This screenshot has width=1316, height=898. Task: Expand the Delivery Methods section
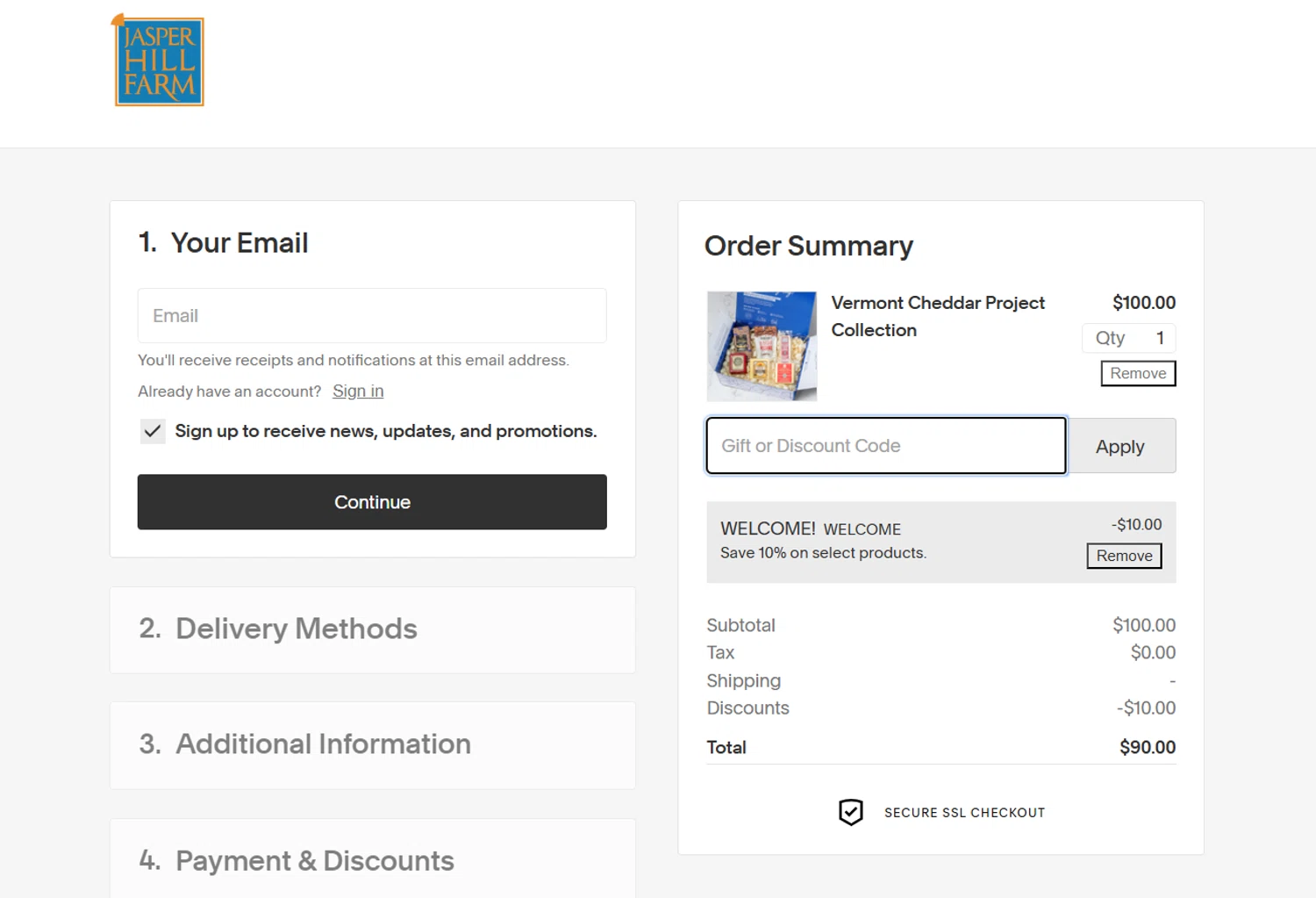(373, 629)
